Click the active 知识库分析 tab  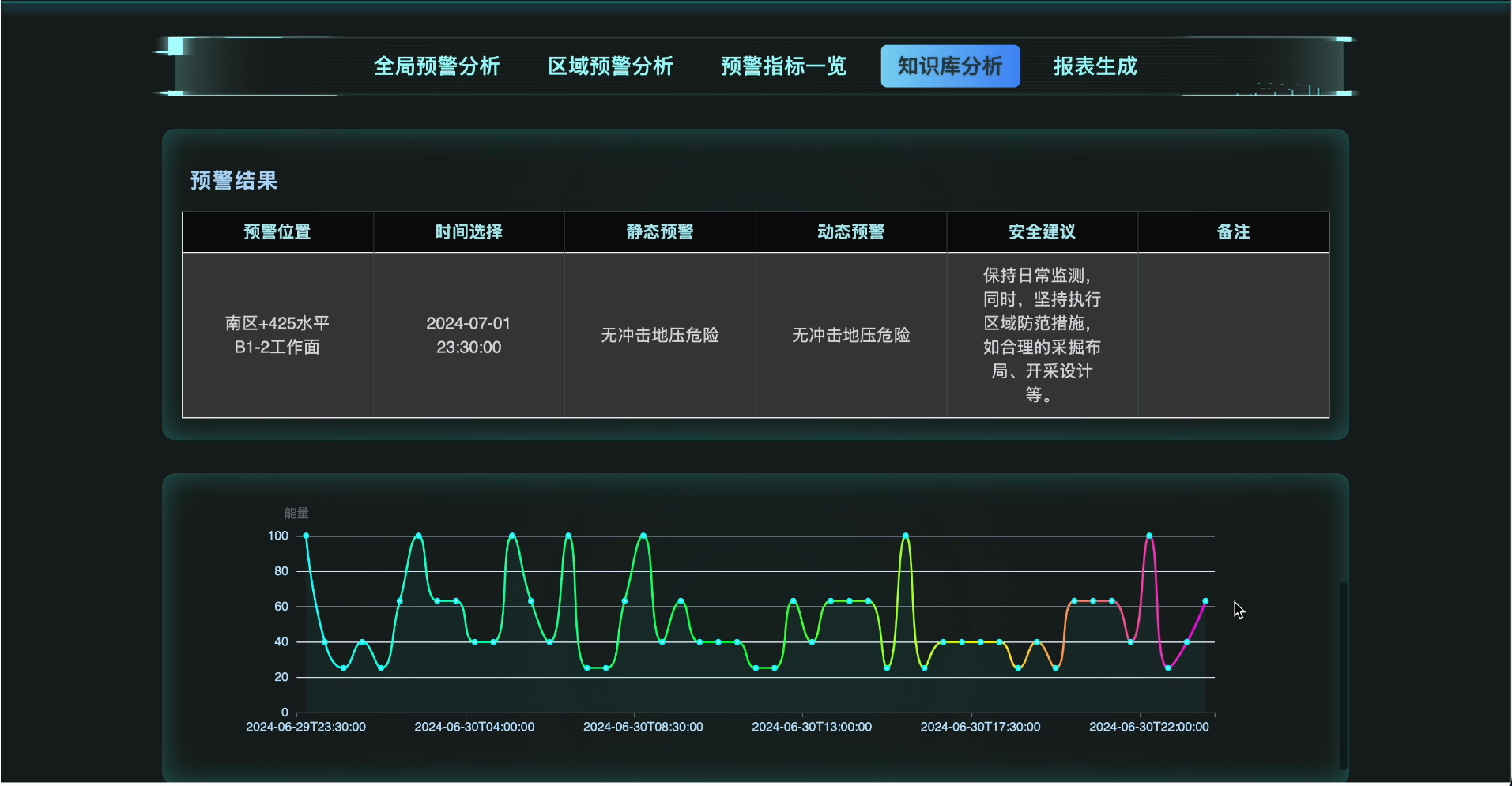pos(950,66)
